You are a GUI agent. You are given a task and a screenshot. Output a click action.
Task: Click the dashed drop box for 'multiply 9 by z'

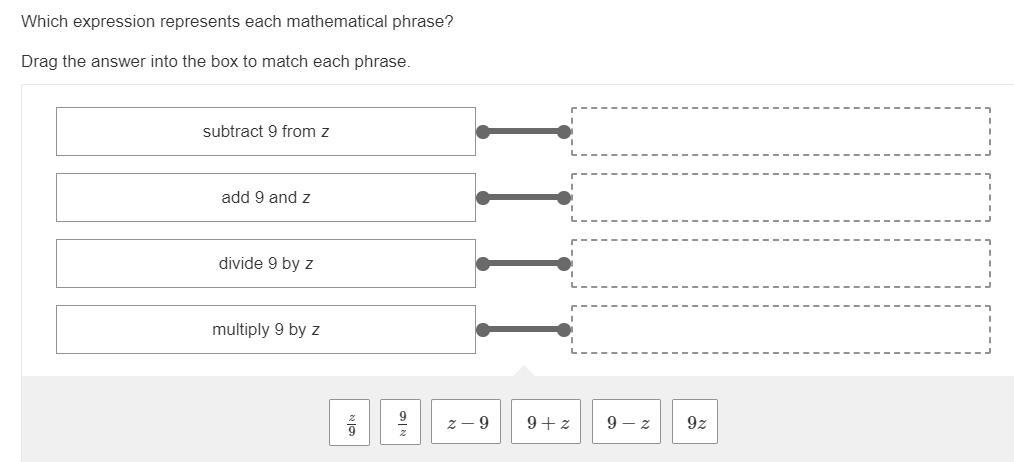(780, 330)
